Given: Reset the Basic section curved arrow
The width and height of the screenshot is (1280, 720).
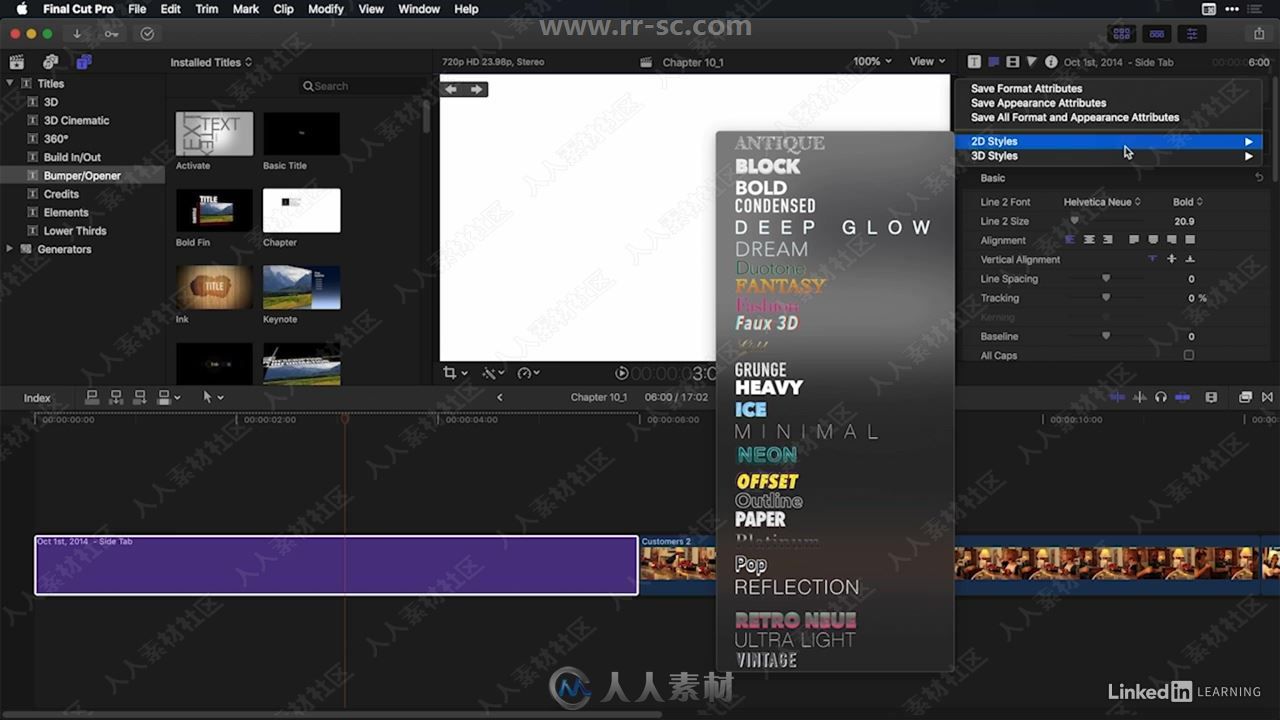Looking at the screenshot, I should [1259, 178].
